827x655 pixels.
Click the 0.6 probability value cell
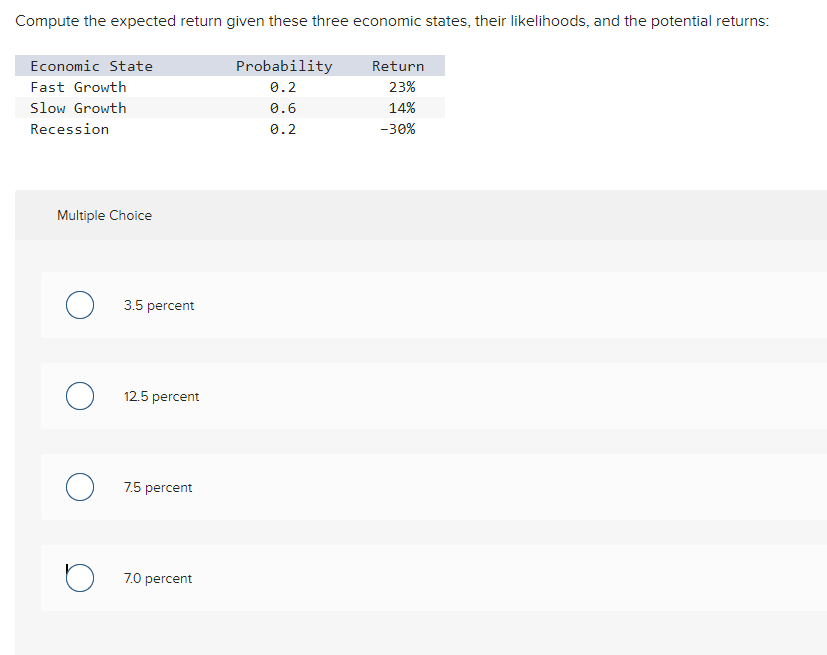coord(282,107)
